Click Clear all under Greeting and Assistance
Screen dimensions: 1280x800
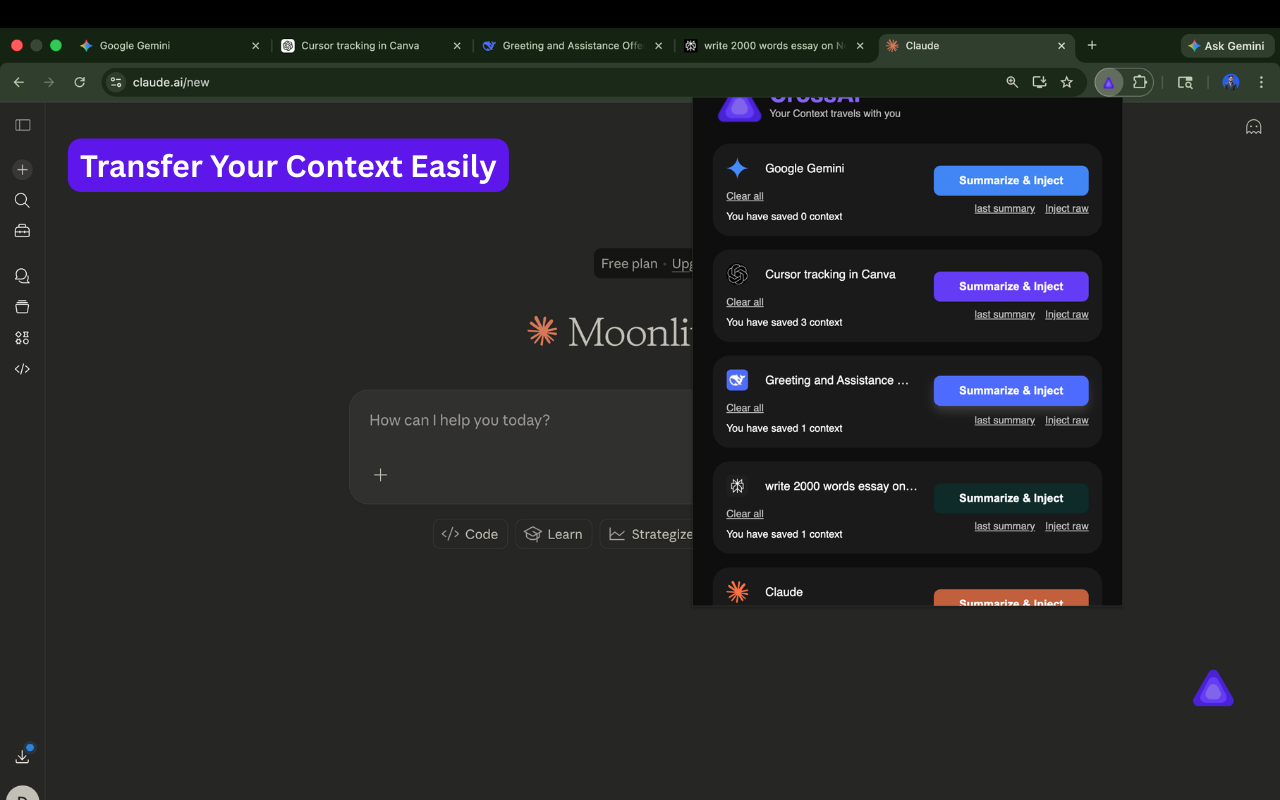point(745,408)
